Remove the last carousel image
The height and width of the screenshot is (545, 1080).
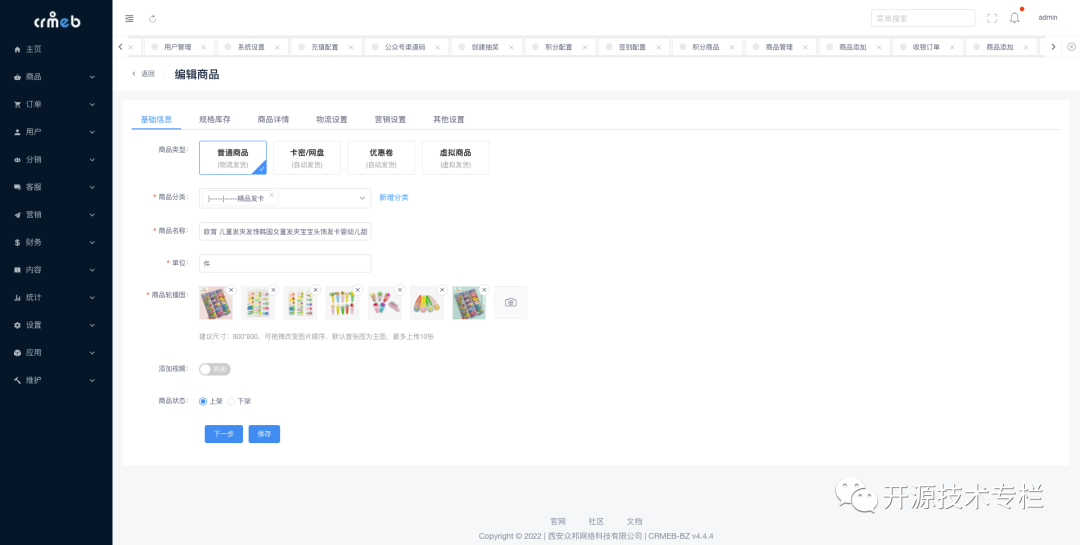pyautogui.click(x=484, y=290)
